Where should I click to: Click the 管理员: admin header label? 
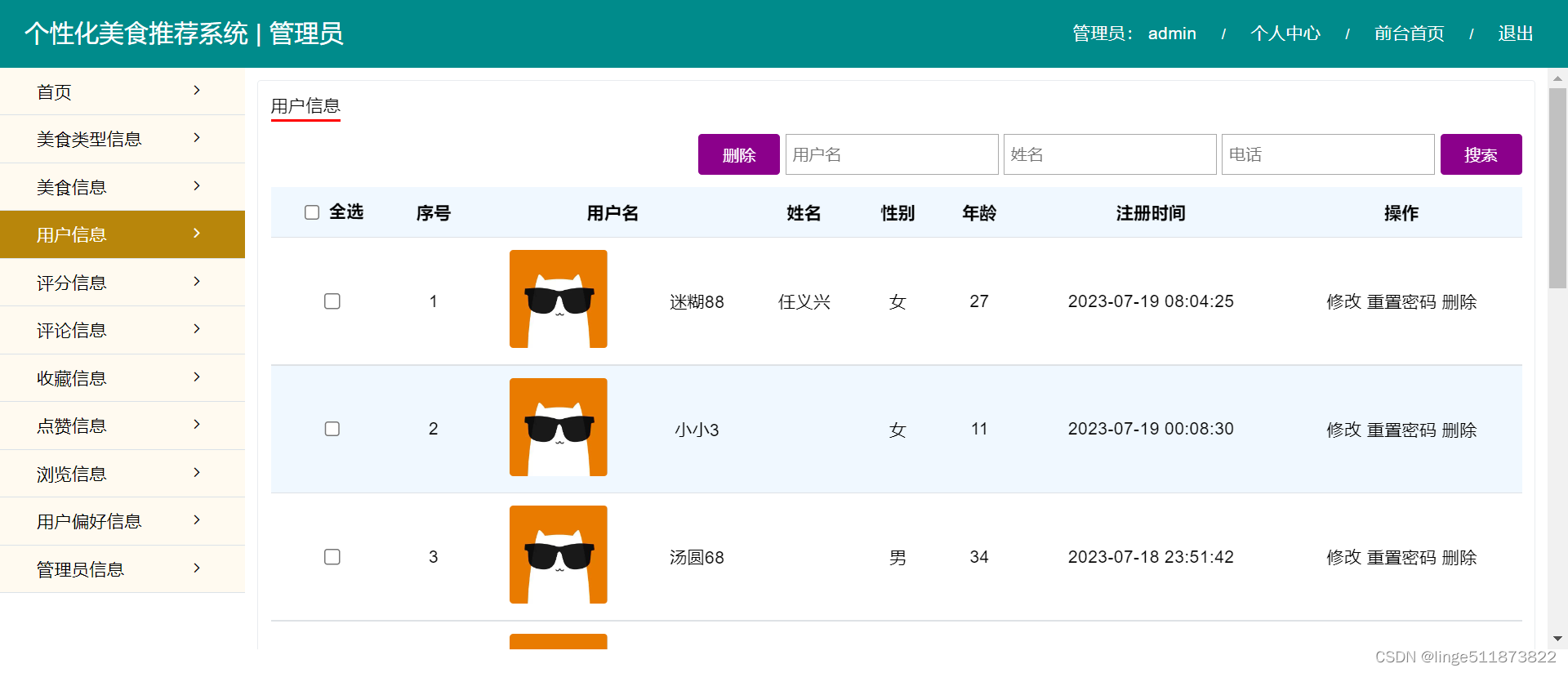tap(1134, 33)
